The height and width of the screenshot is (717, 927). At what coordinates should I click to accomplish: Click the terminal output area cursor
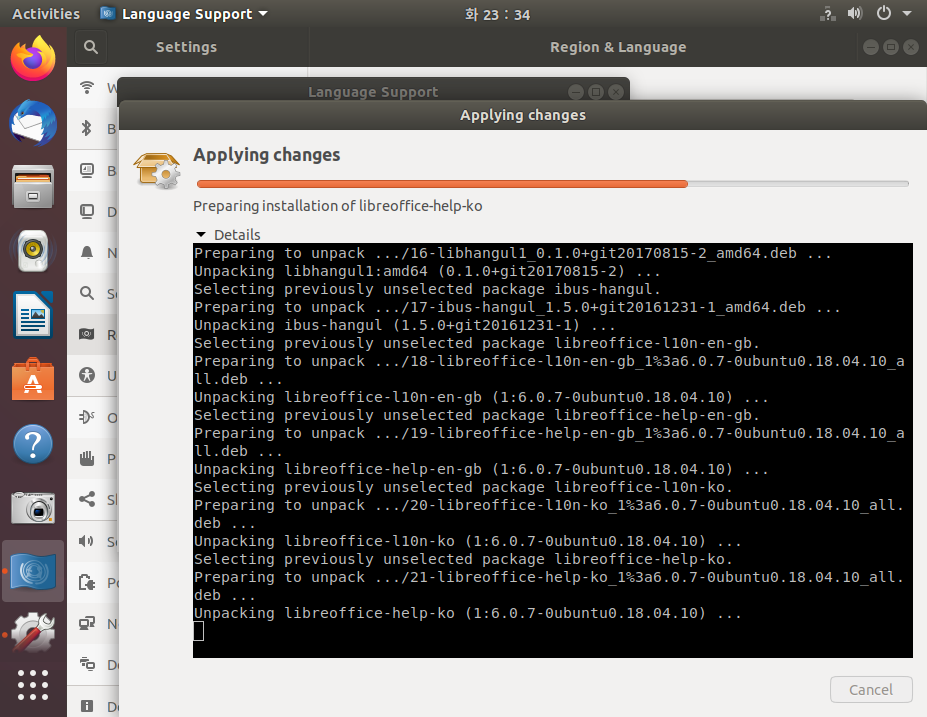[x=199, y=631]
